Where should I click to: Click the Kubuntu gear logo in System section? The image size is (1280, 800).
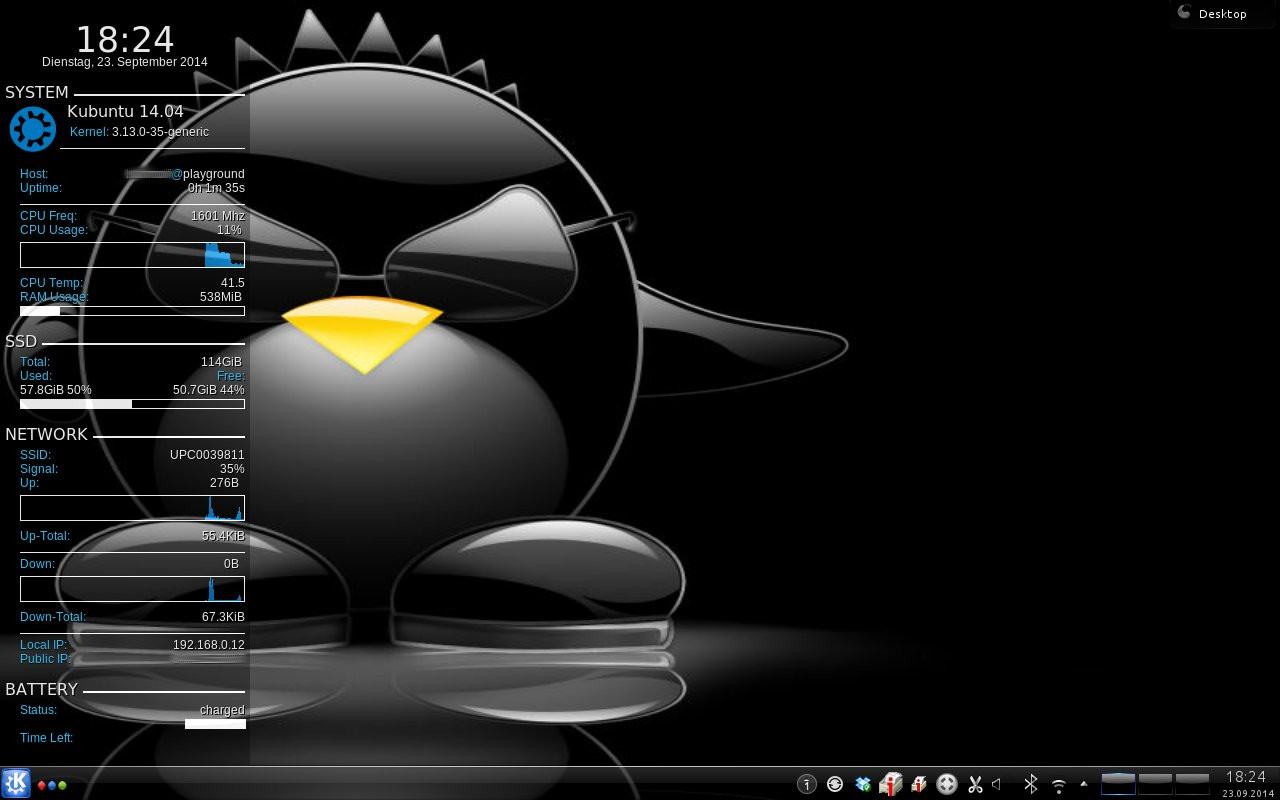click(33, 129)
